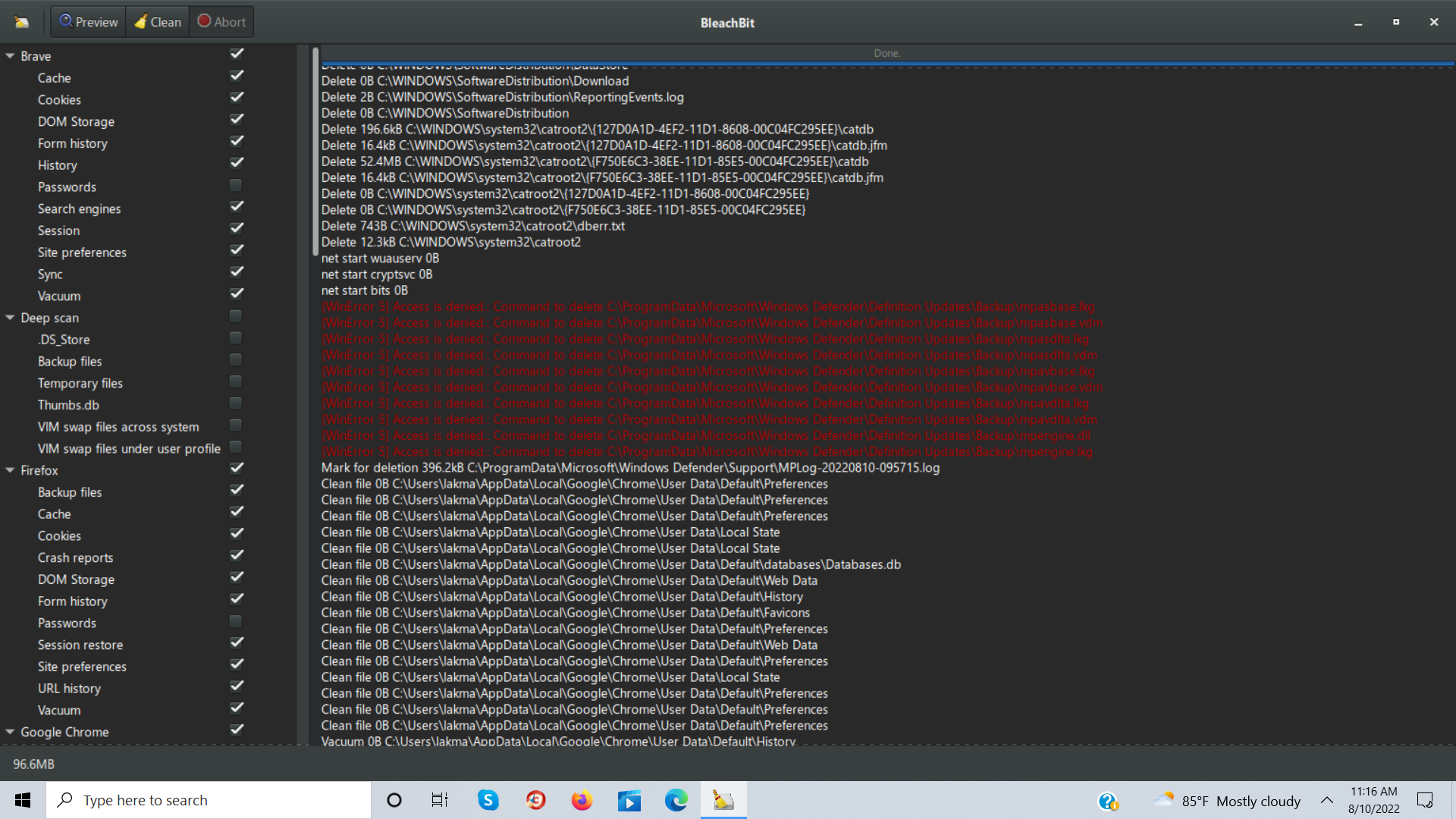
Task: Open Skype from the taskbar
Action: coord(488,799)
